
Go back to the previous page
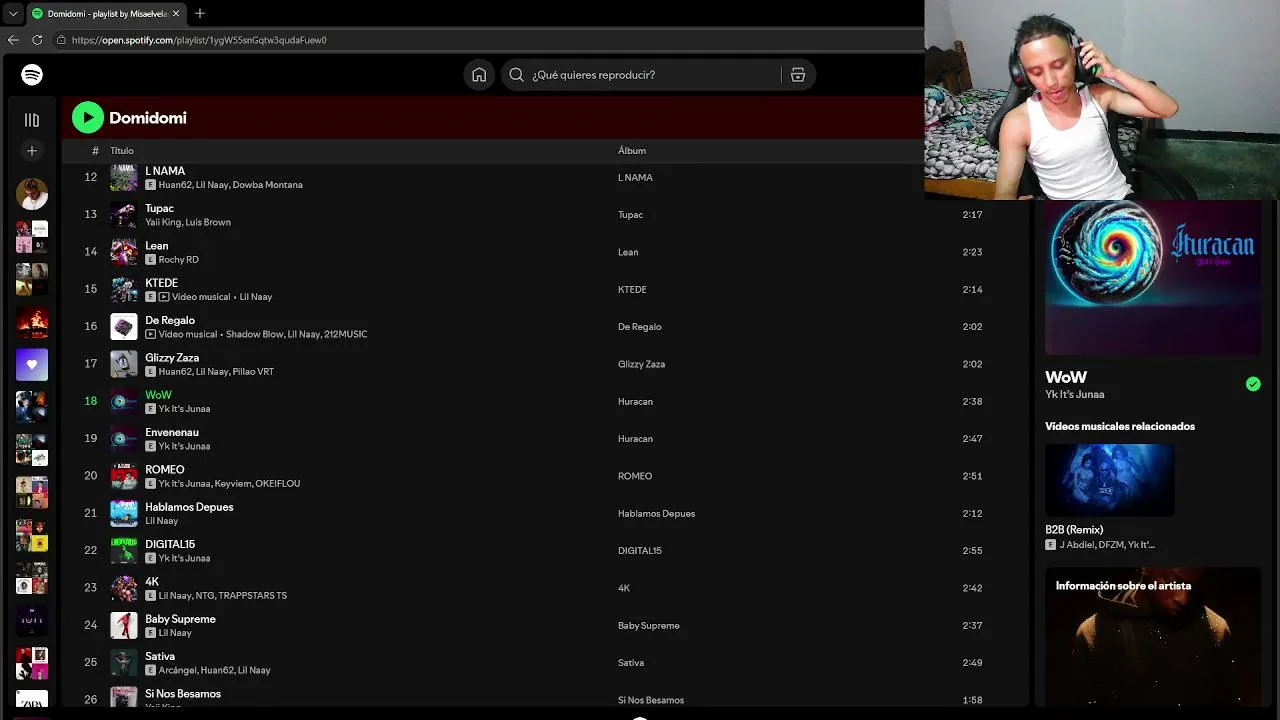point(13,40)
